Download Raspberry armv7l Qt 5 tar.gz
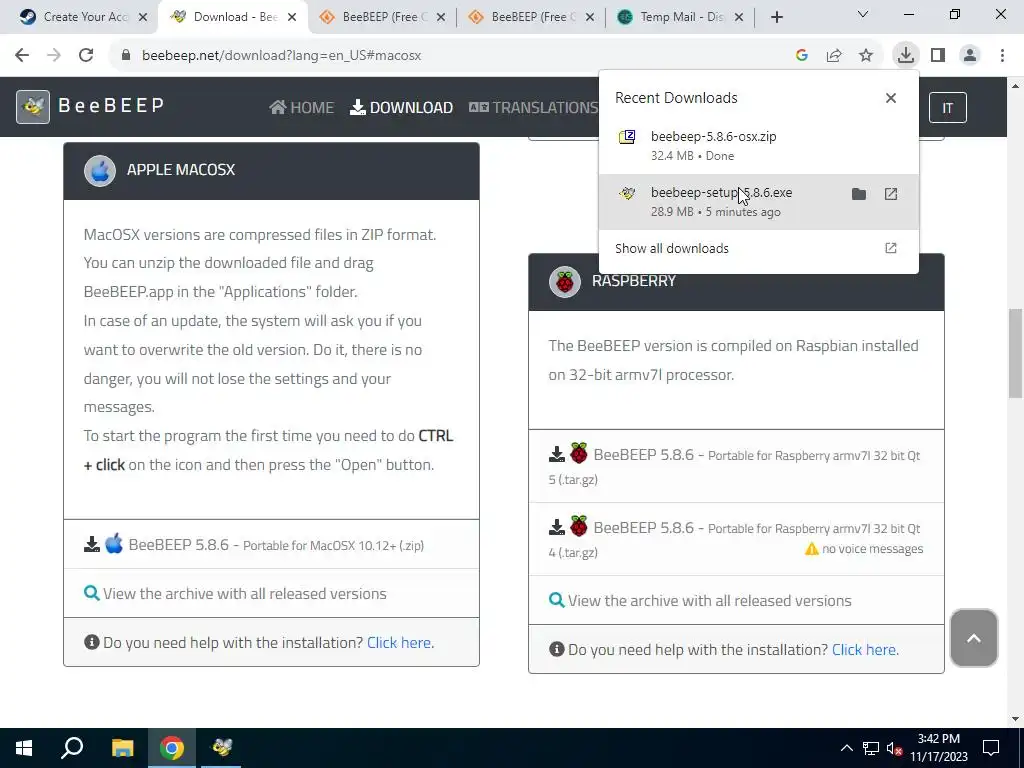1024x768 pixels. (735, 466)
